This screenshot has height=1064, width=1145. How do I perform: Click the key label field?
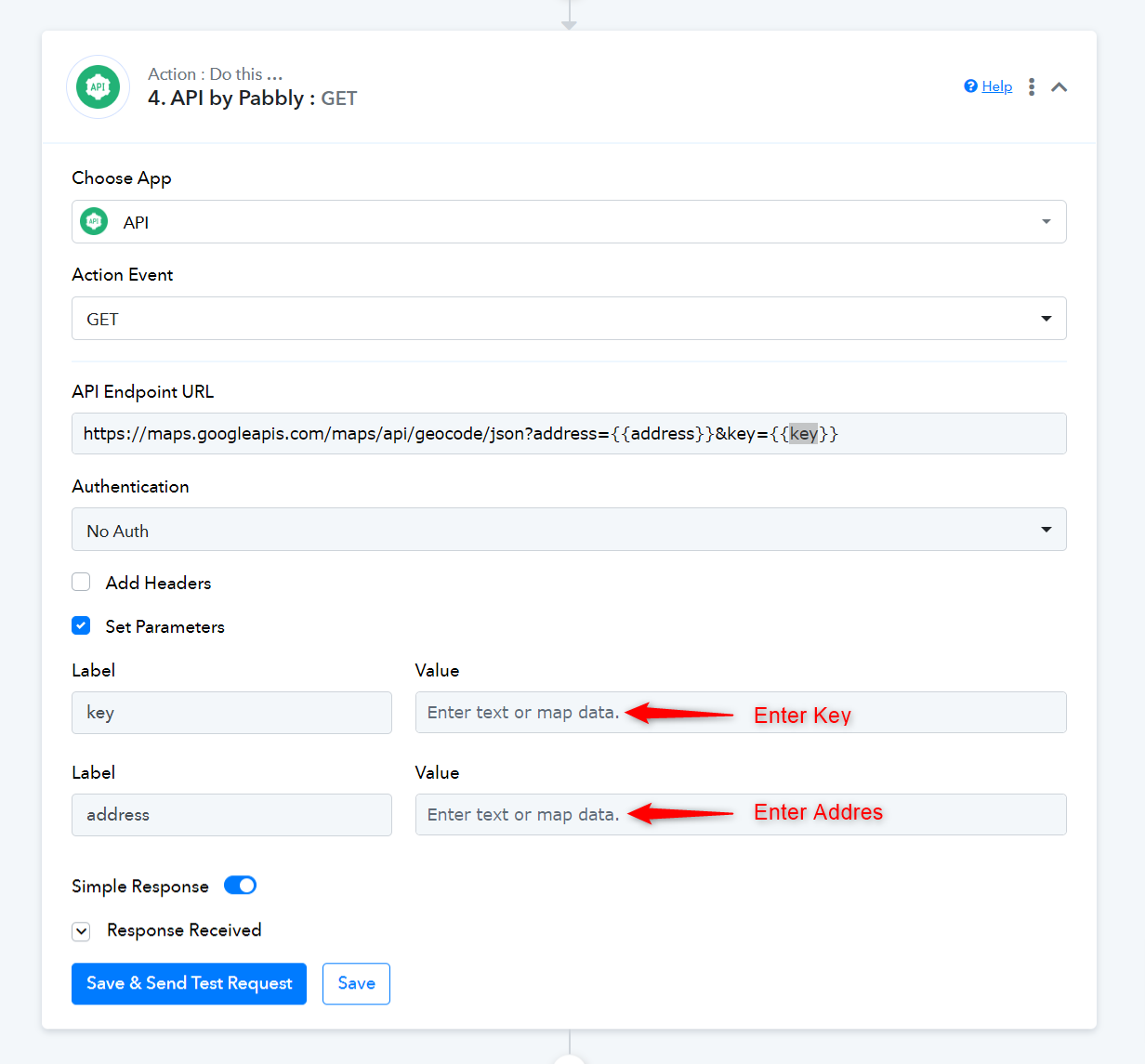click(x=231, y=713)
